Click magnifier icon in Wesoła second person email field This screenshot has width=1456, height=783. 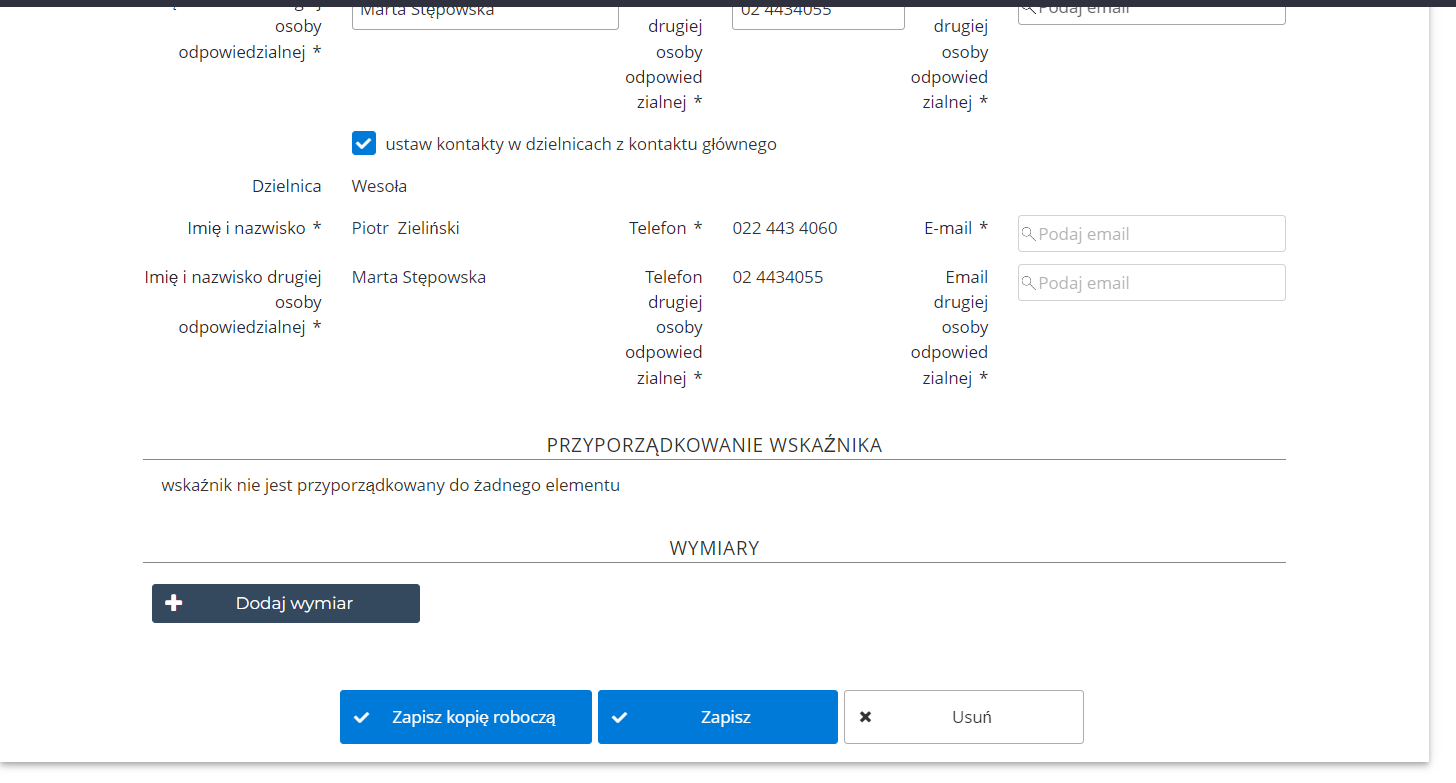pos(1028,283)
